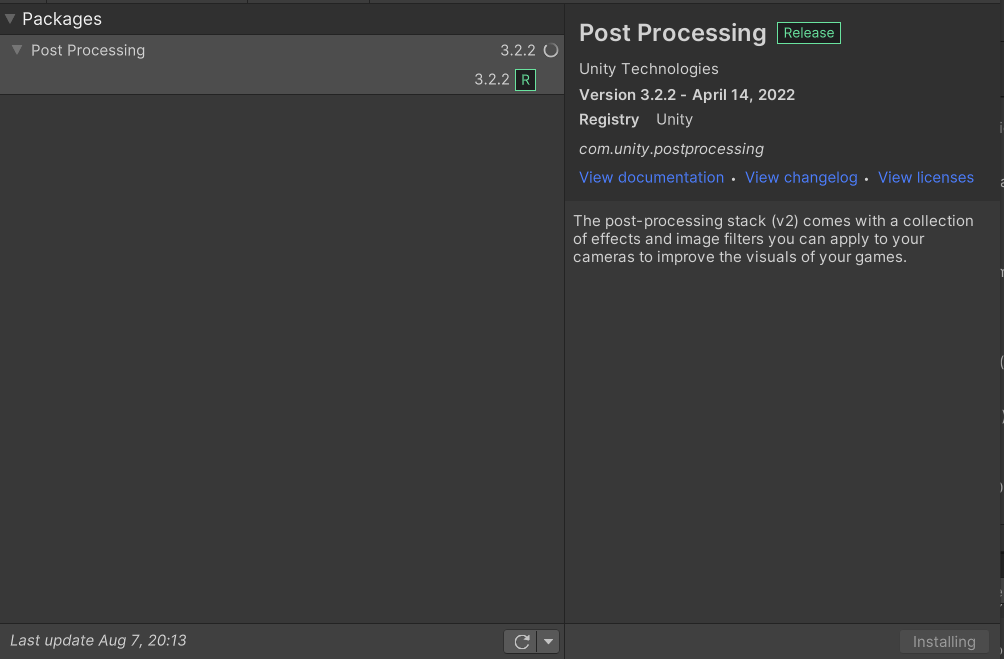The height and width of the screenshot is (659, 1004).
Task: Open the View changelog link
Action: click(801, 177)
